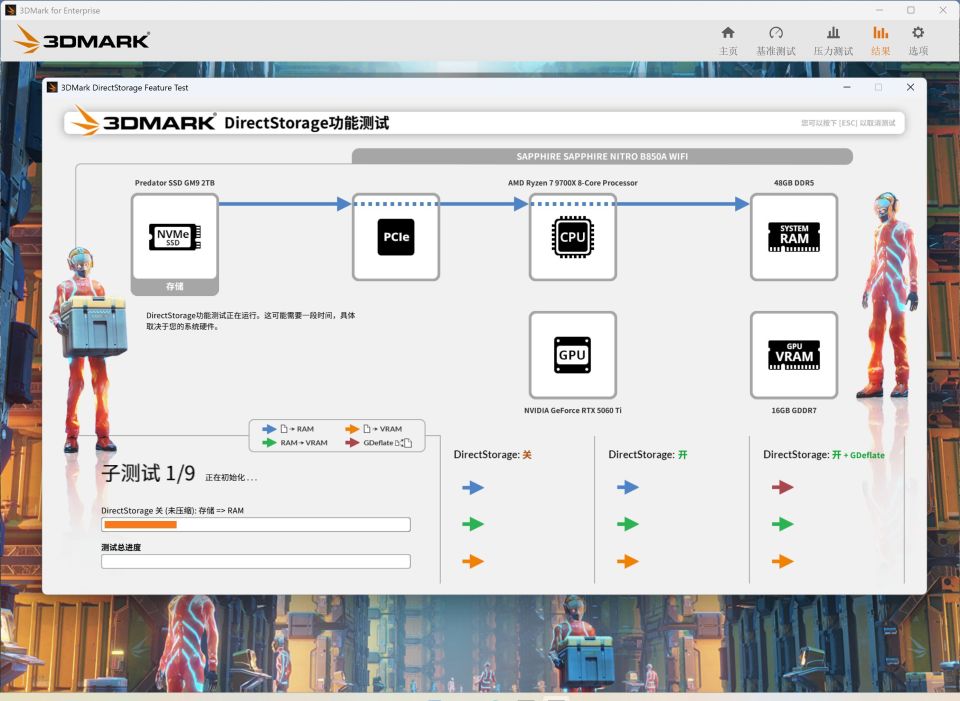Click the CPU chip icon
The height and width of the screenshot is (701, 960).
(x=572, y=237)
